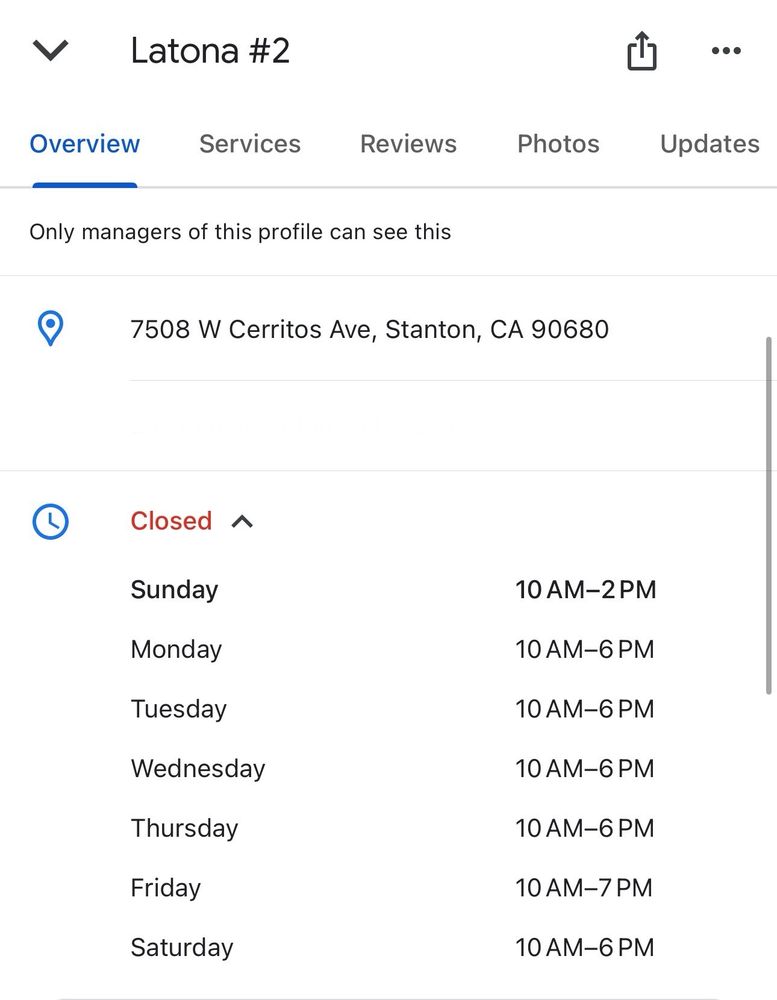Open the Services tab
This screenshot has width=777, height=1000.
pos(250,144)
